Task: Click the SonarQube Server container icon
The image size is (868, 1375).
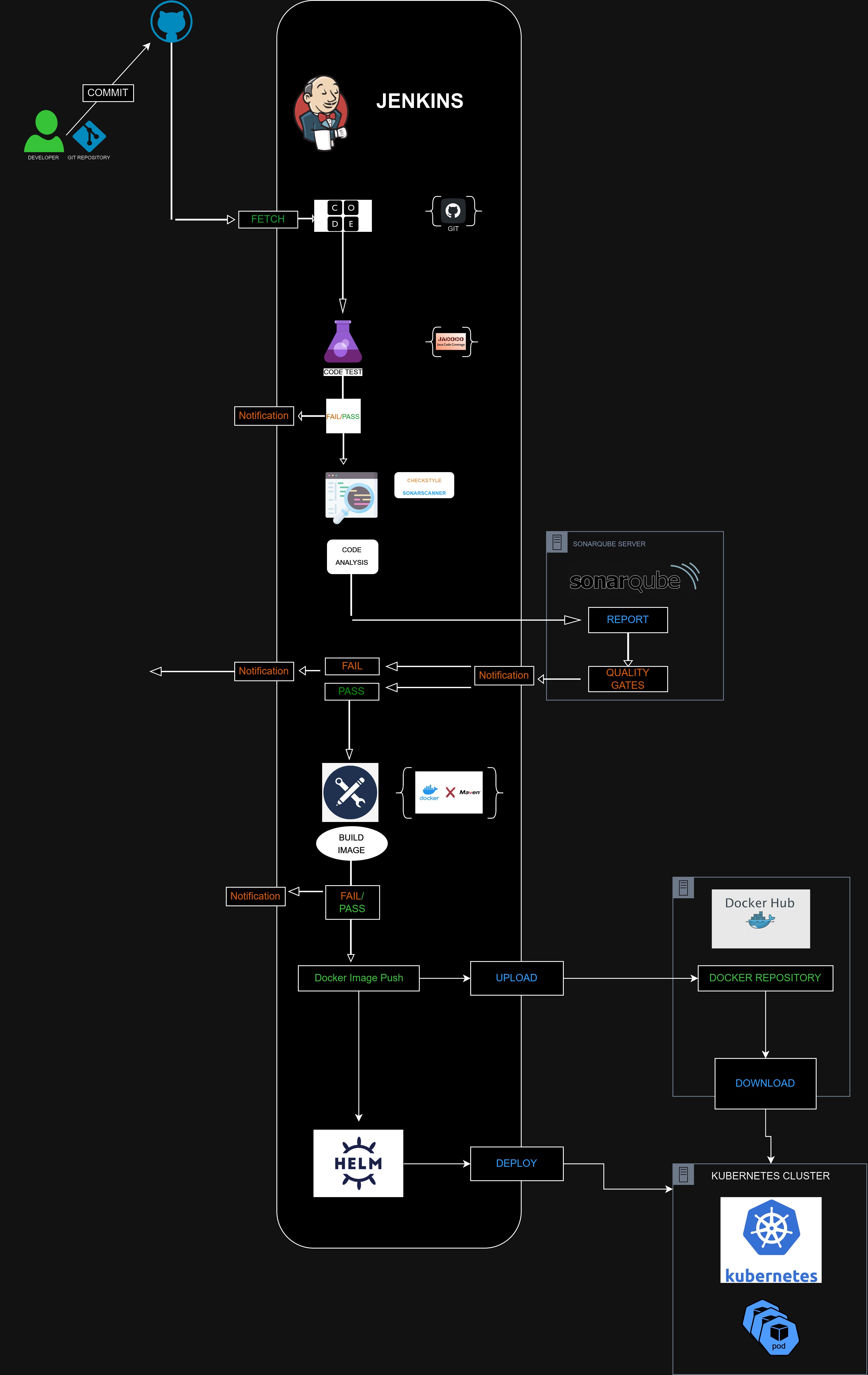Action: point(557,542)
